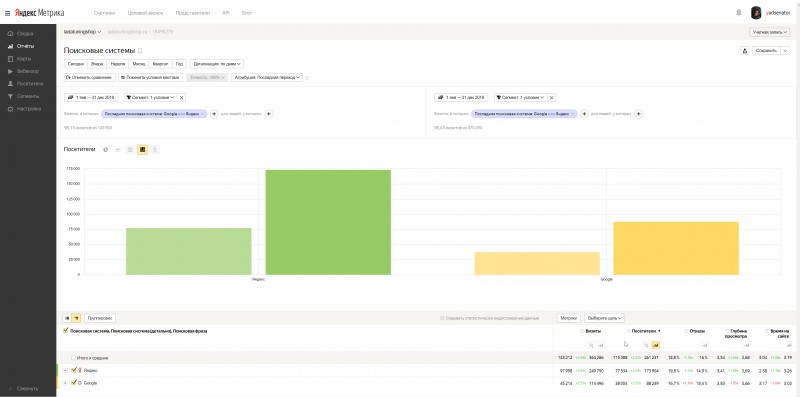This screenshot has height=397, width=800.
Task: Select the Отказы column radio
Action: pos(687,331)
